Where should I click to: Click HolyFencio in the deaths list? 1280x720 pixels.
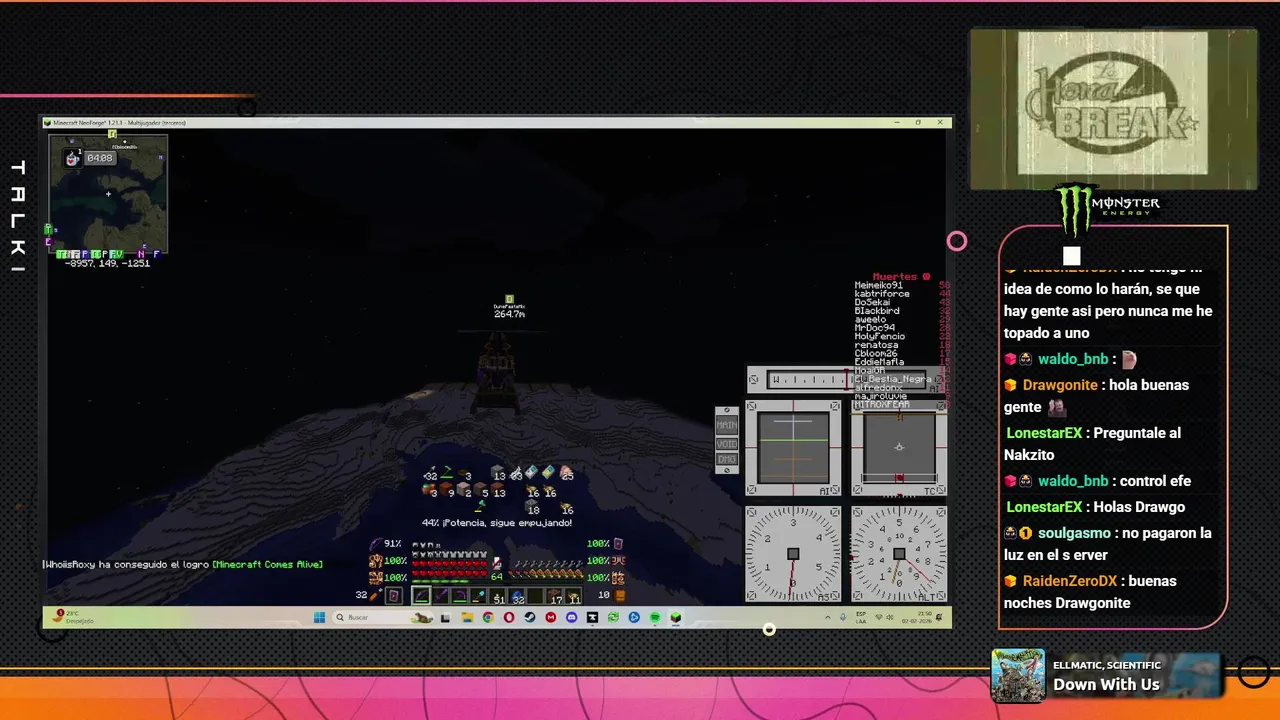click(879, 336)
